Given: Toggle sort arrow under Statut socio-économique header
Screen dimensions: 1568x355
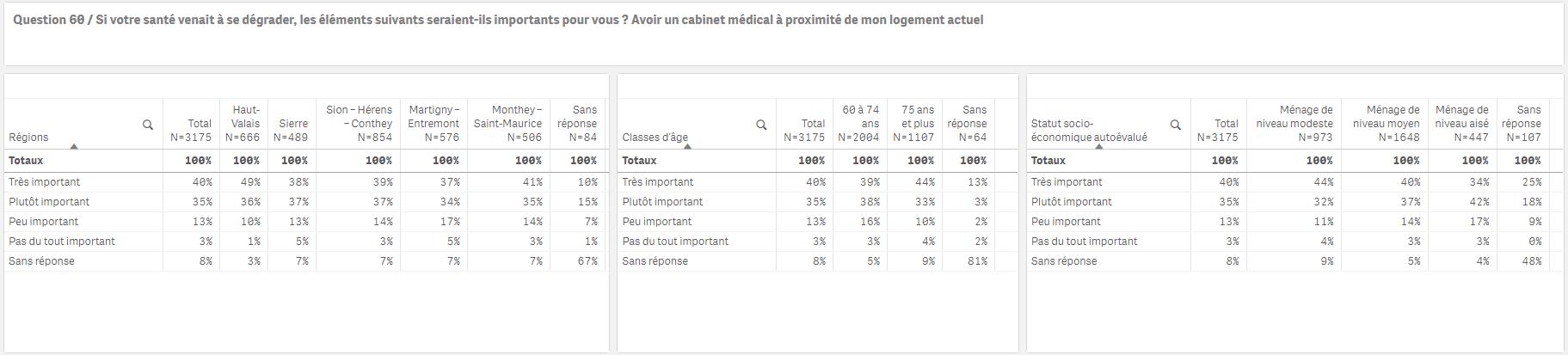Looking at the screenshot, I should tap(1098, 147).
